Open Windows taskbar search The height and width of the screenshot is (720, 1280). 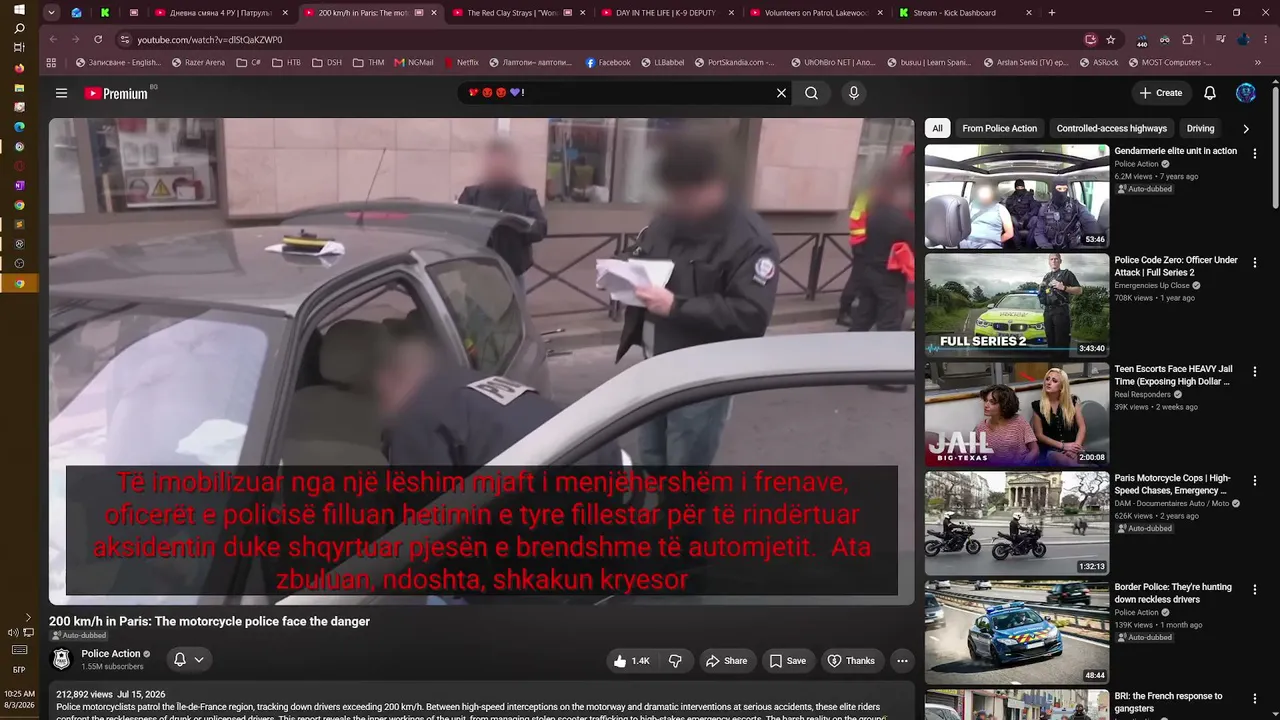coord(19,29)
